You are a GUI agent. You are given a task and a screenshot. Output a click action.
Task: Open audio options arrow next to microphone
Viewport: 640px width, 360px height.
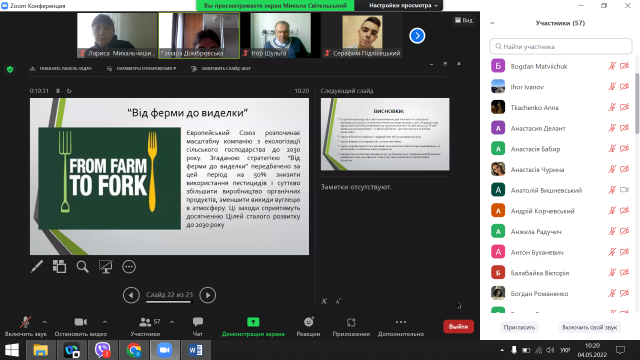tap(44, 322)
